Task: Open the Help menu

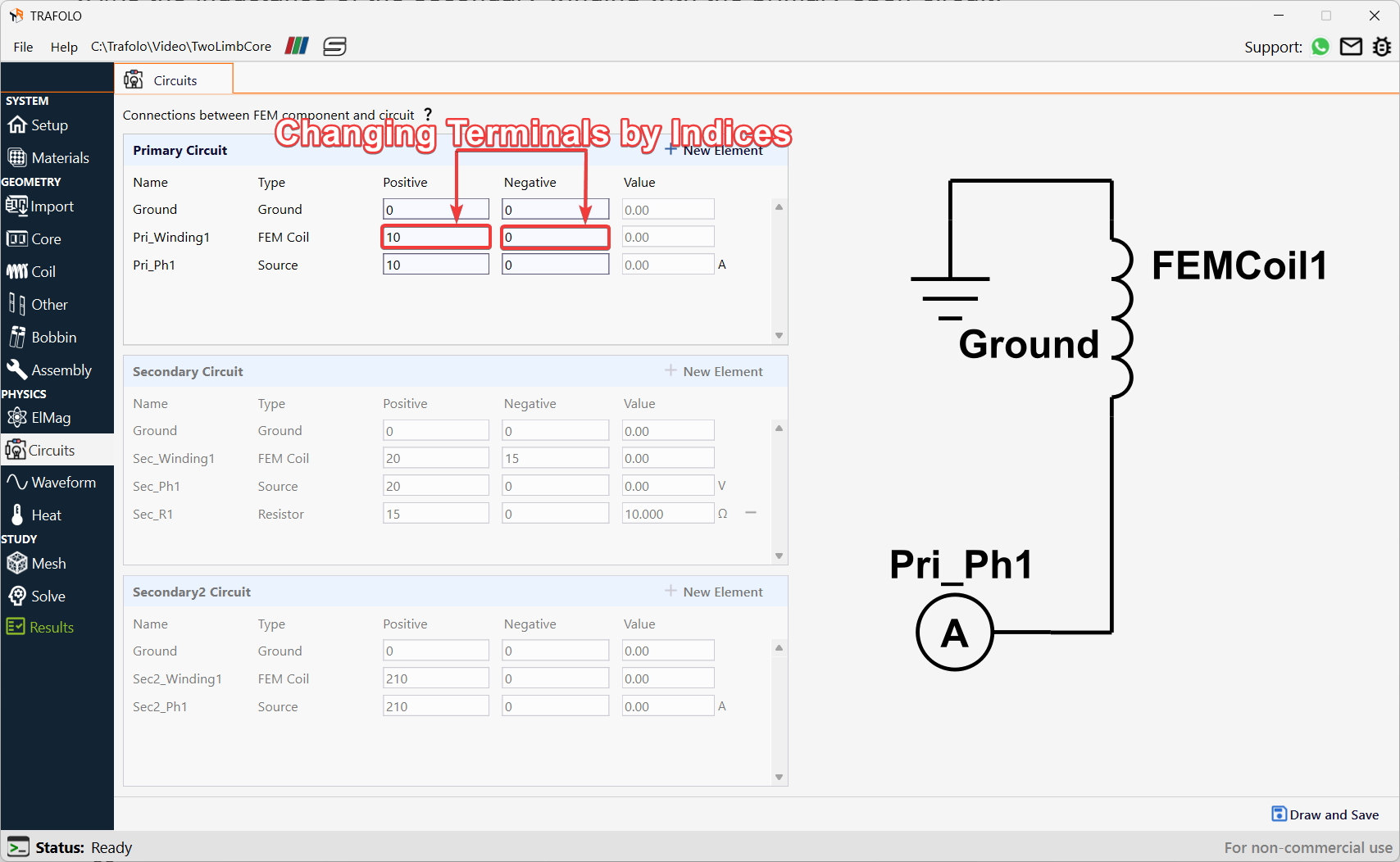Action: tap(64, 47)
